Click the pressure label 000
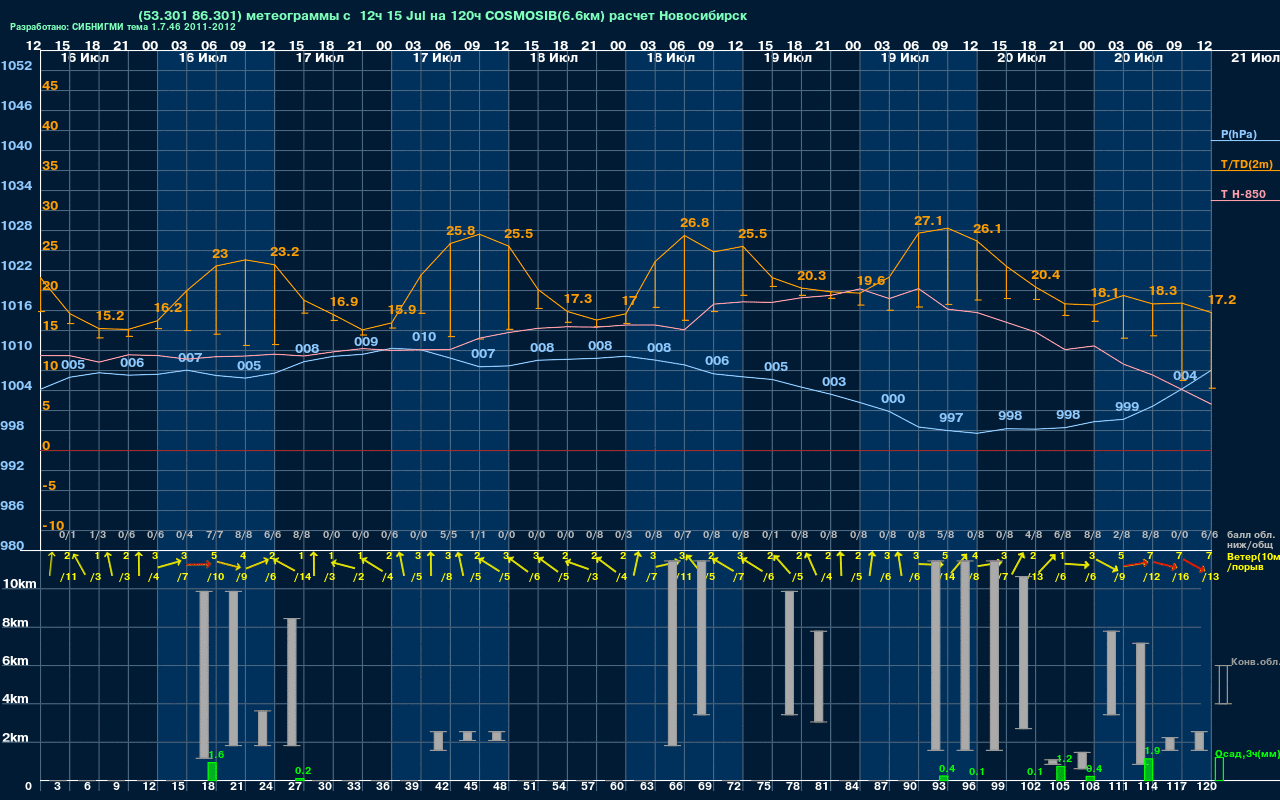 (893, 399)
